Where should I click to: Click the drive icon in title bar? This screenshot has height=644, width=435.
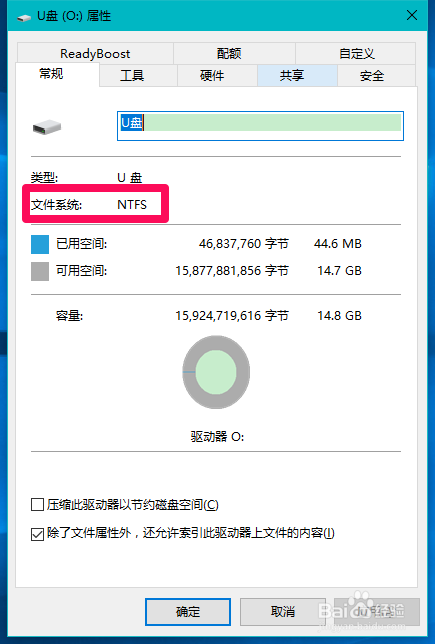coord(24,18)
